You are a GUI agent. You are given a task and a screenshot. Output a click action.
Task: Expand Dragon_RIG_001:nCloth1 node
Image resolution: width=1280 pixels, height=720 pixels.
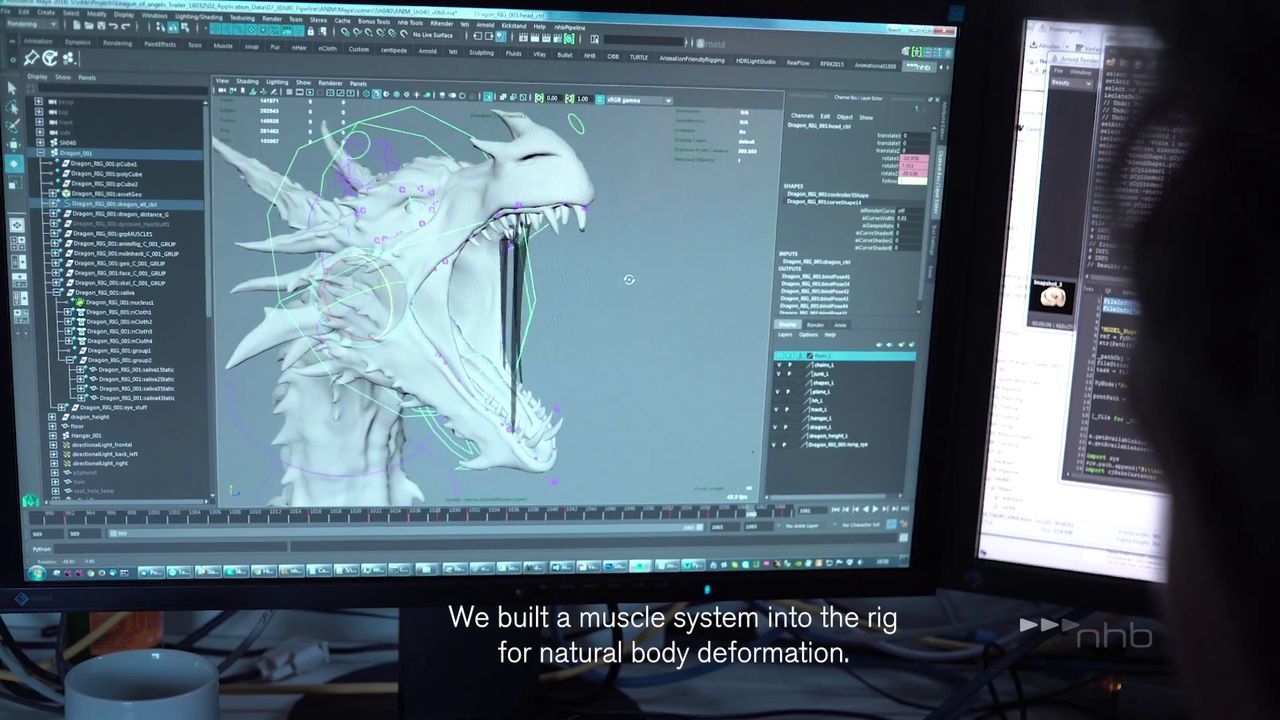[68, 312]
